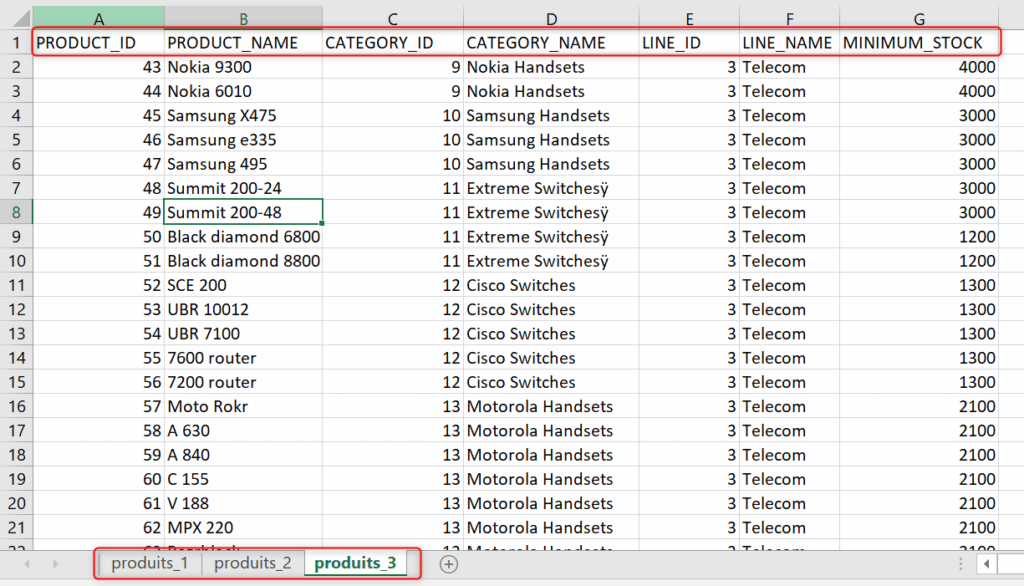Select row 15 header
1024x586 pixels.
pos(16,382)
